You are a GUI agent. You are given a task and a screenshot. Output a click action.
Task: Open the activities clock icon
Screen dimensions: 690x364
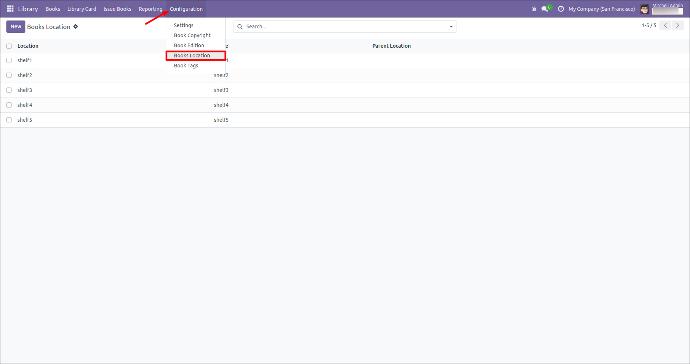(x=561, y=9)
